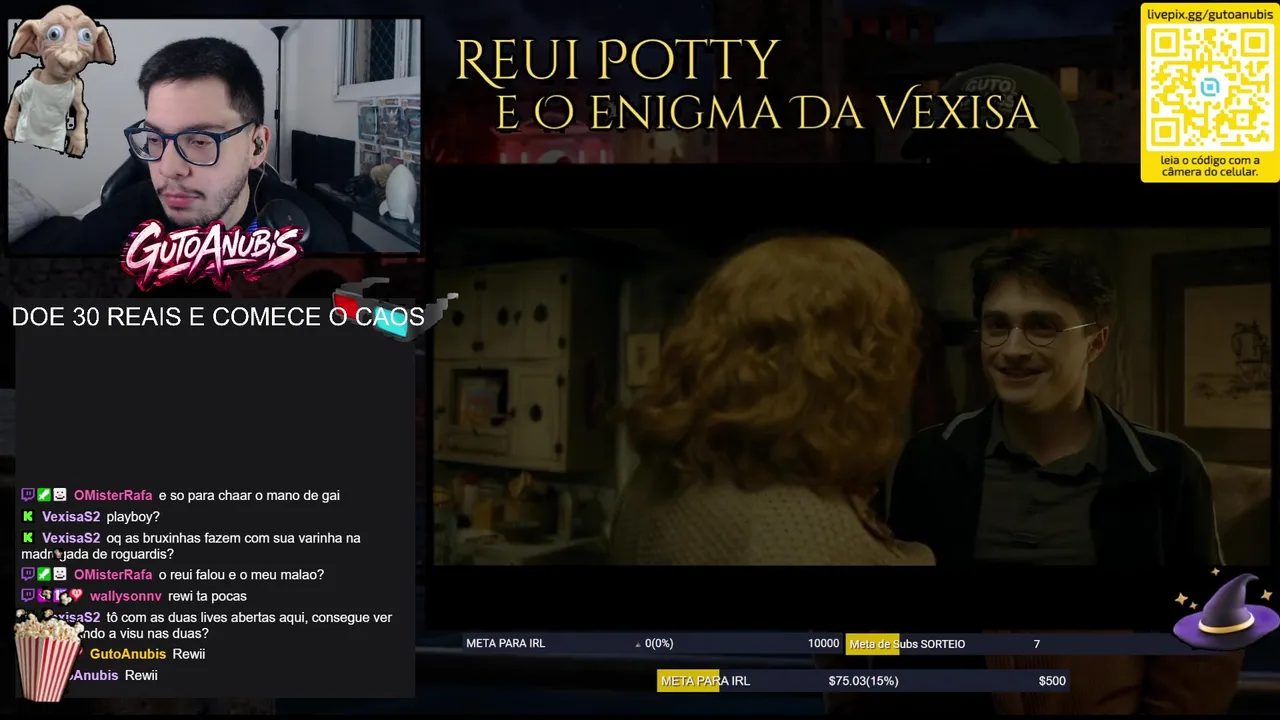Click the GutoAnubis pink logo
The width and height of the screenshot is (1280, 720).
212,253
